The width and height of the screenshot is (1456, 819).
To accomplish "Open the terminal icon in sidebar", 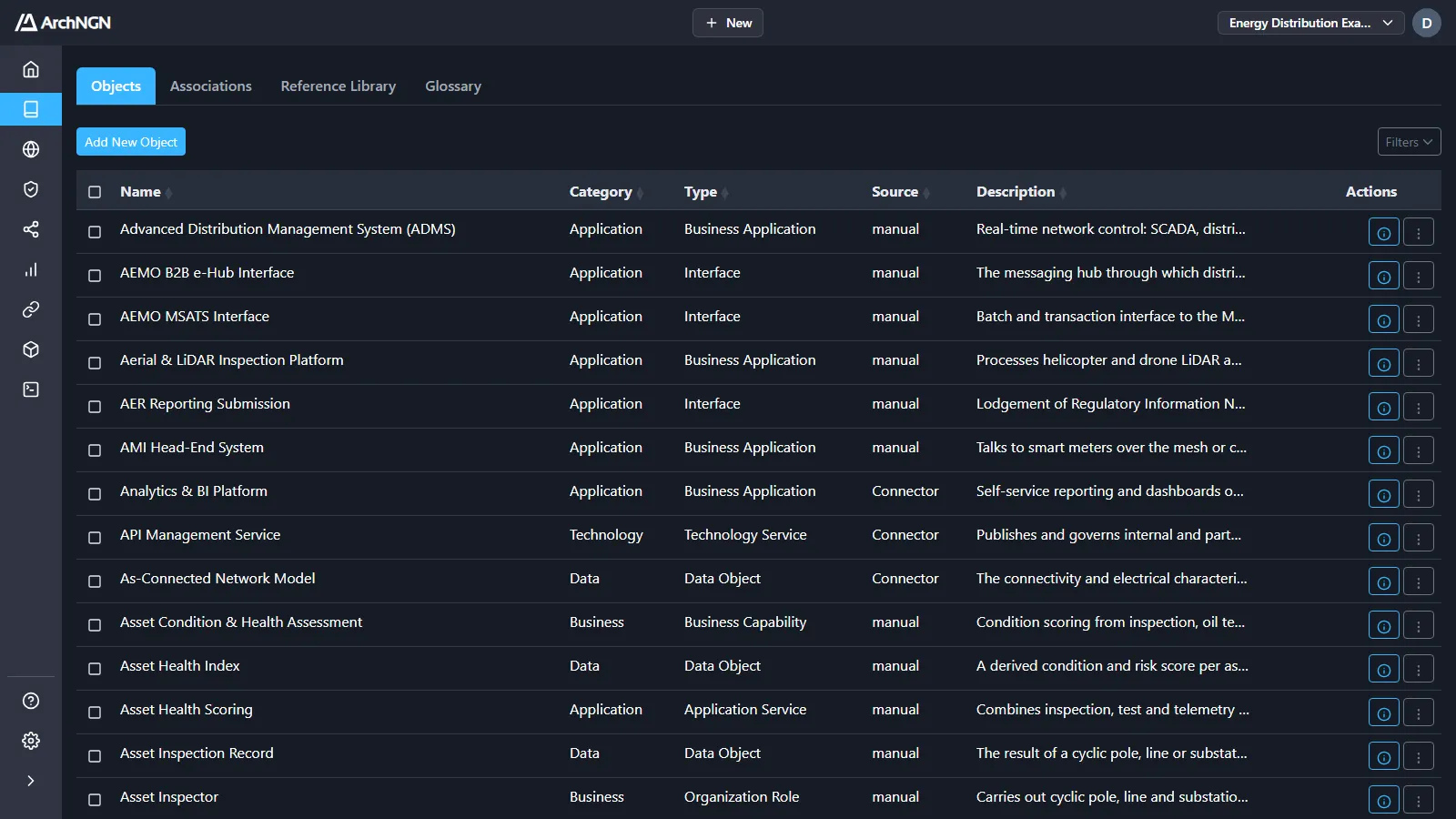I will [x=31, y=389].
